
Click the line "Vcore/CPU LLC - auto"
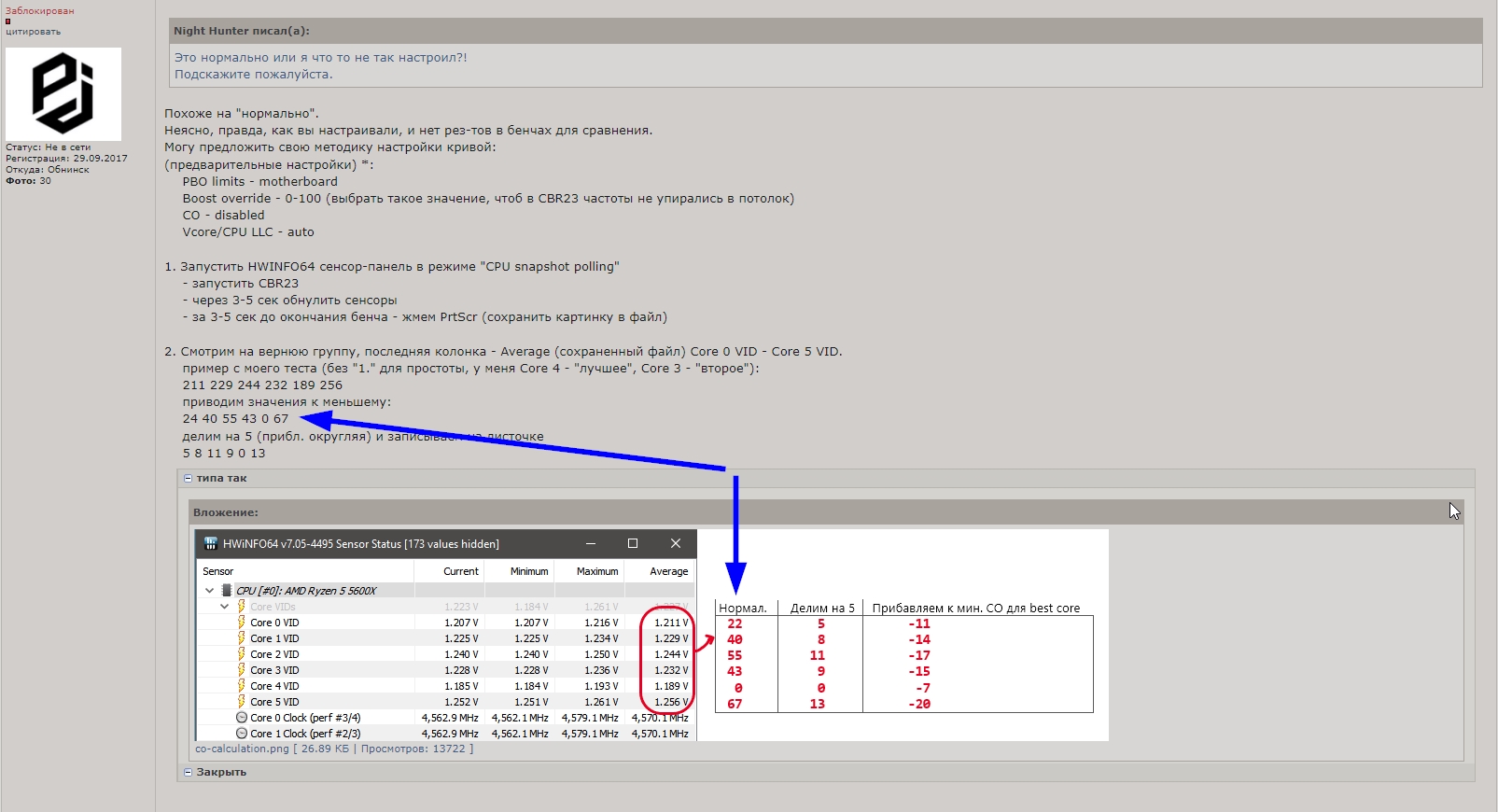[x=248, y=231]
